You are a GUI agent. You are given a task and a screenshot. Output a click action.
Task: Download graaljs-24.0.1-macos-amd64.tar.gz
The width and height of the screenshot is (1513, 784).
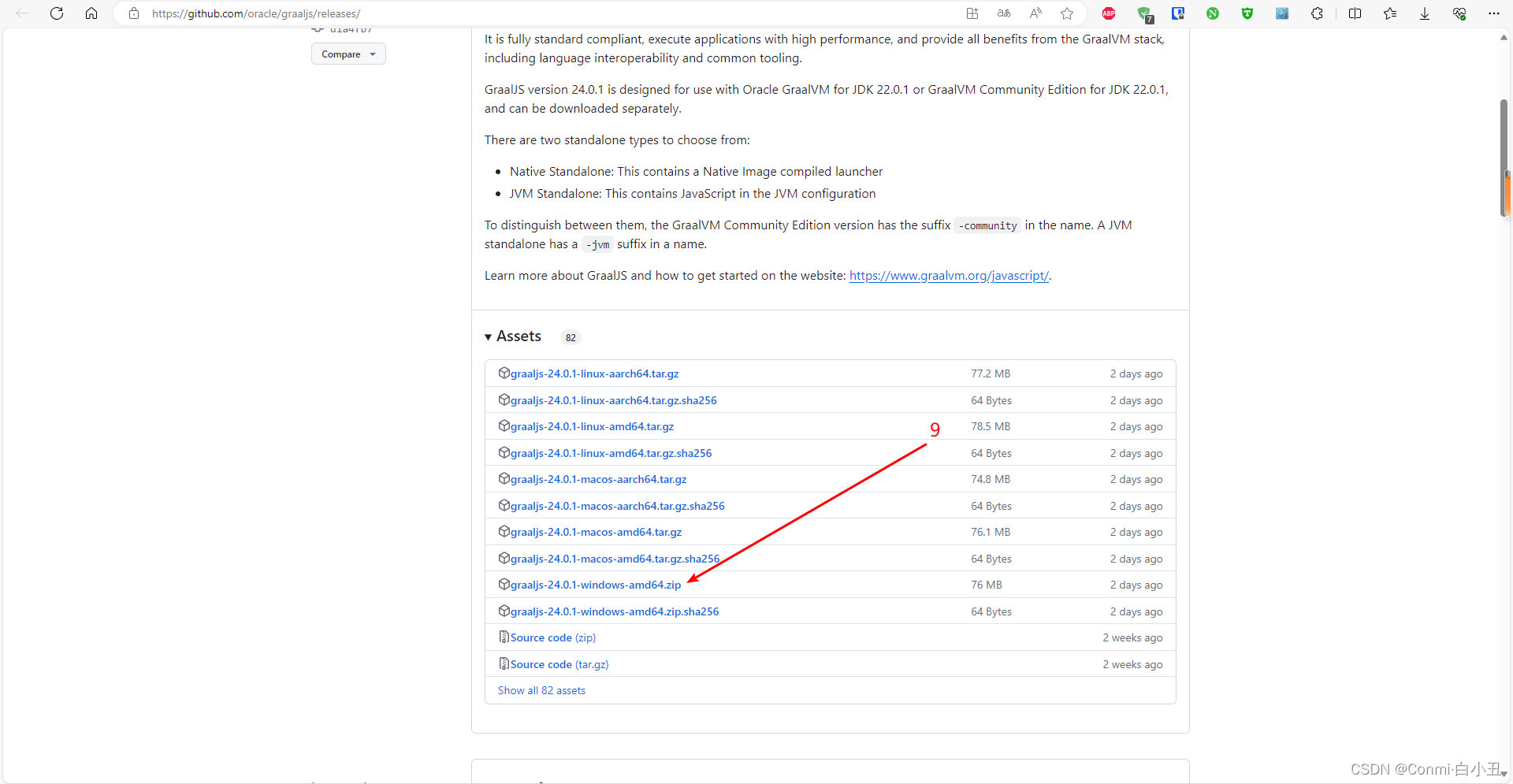(596, 532)
